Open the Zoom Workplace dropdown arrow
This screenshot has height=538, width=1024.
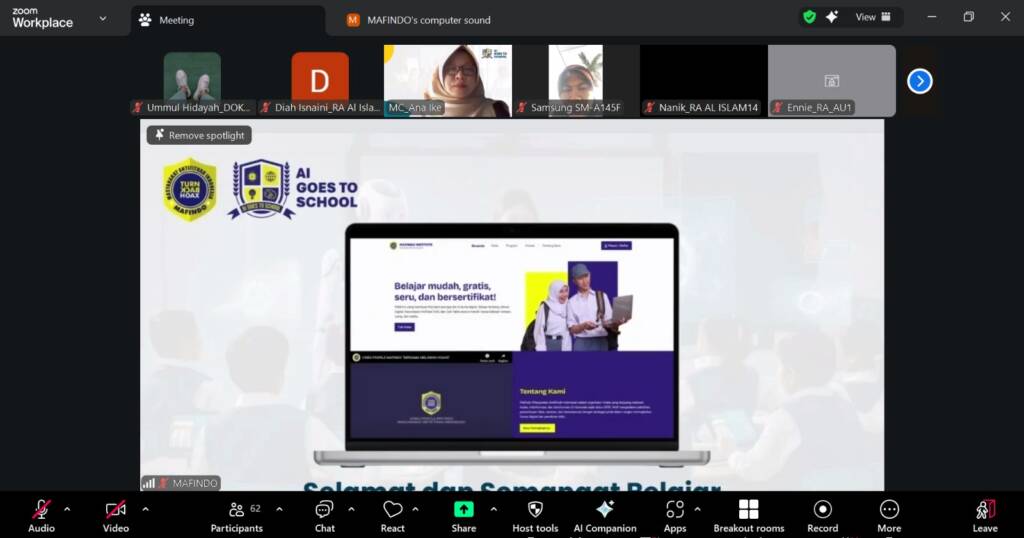(102, 18)
